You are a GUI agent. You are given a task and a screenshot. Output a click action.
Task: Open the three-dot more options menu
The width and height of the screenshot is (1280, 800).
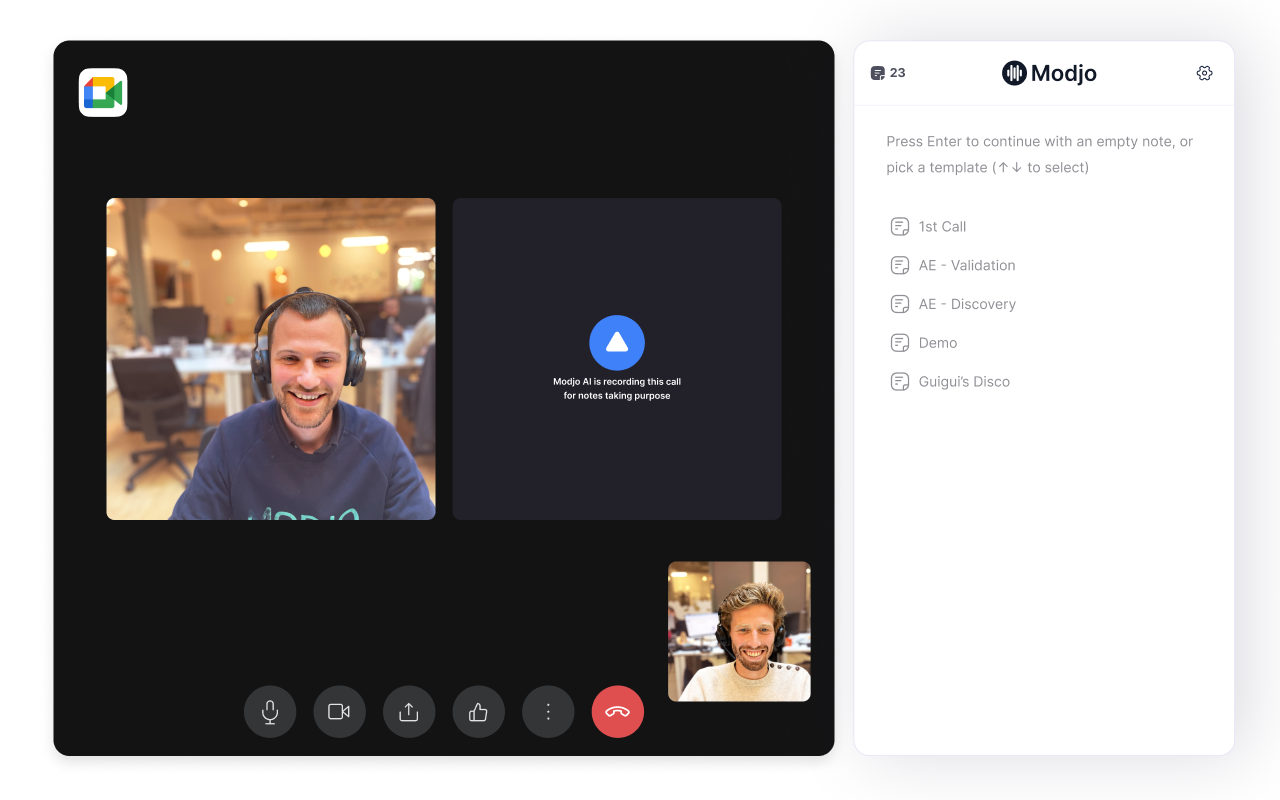(x=548, y=712)
